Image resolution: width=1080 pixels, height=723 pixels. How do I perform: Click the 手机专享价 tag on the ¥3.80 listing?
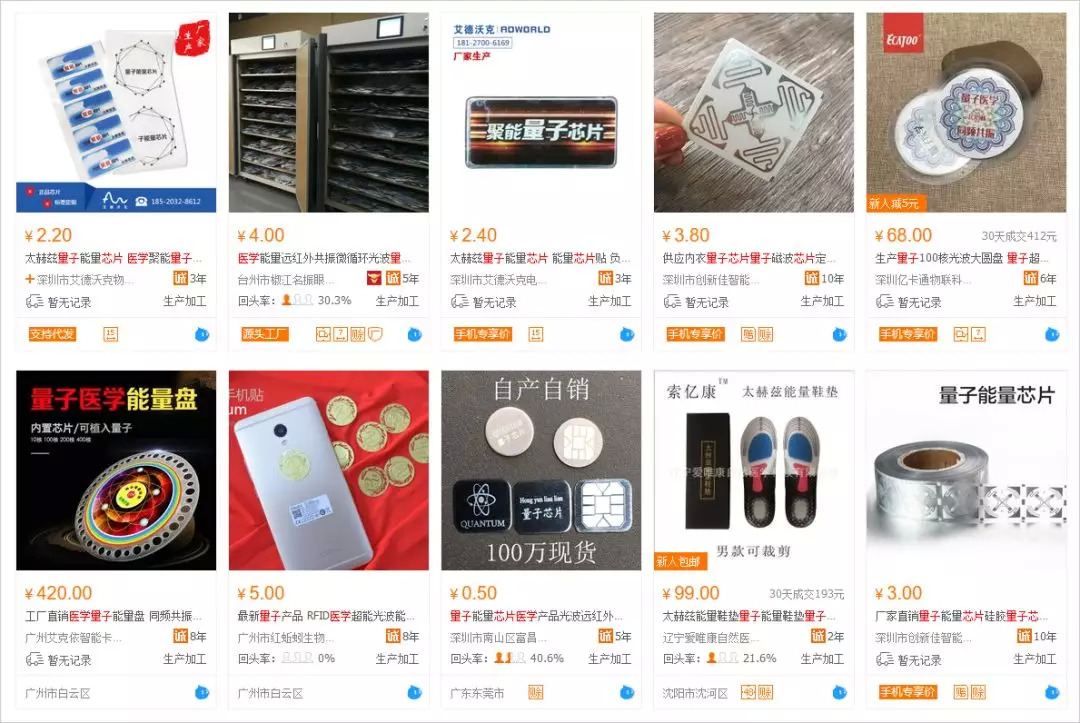point(695,335)
